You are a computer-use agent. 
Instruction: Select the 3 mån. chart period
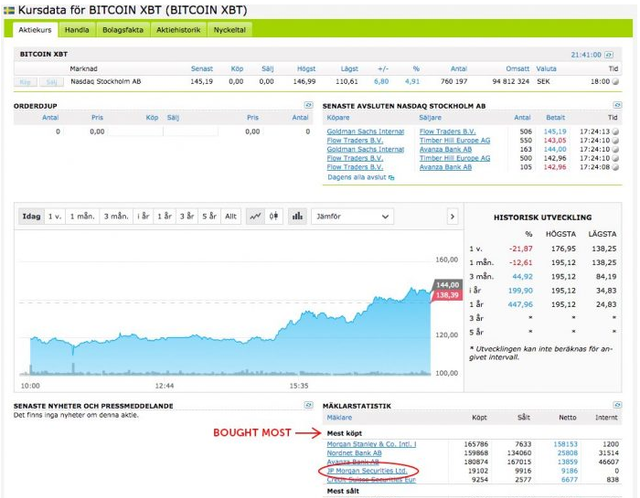pos(116,216)
